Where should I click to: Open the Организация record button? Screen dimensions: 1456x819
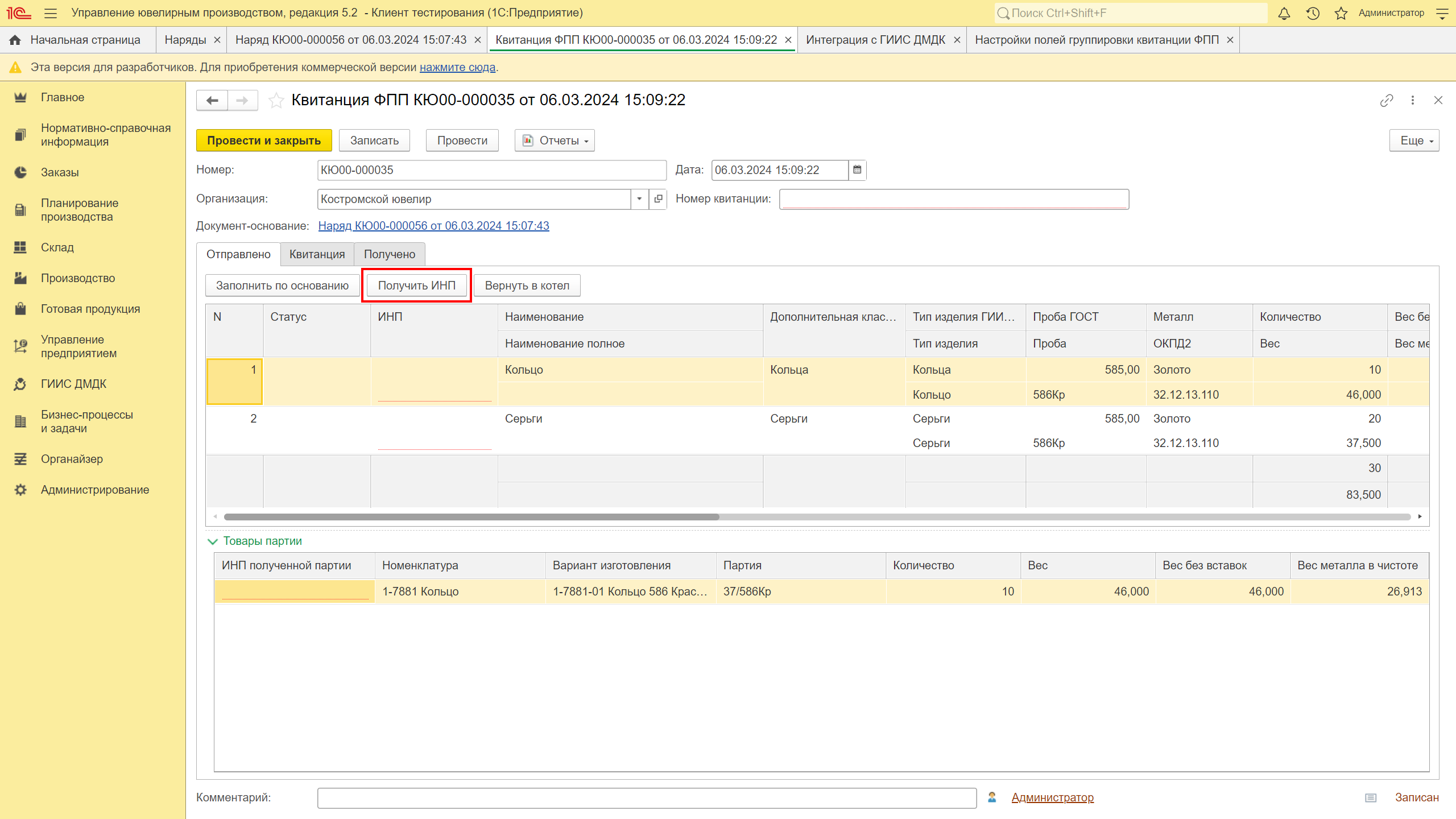coord(658,199)
